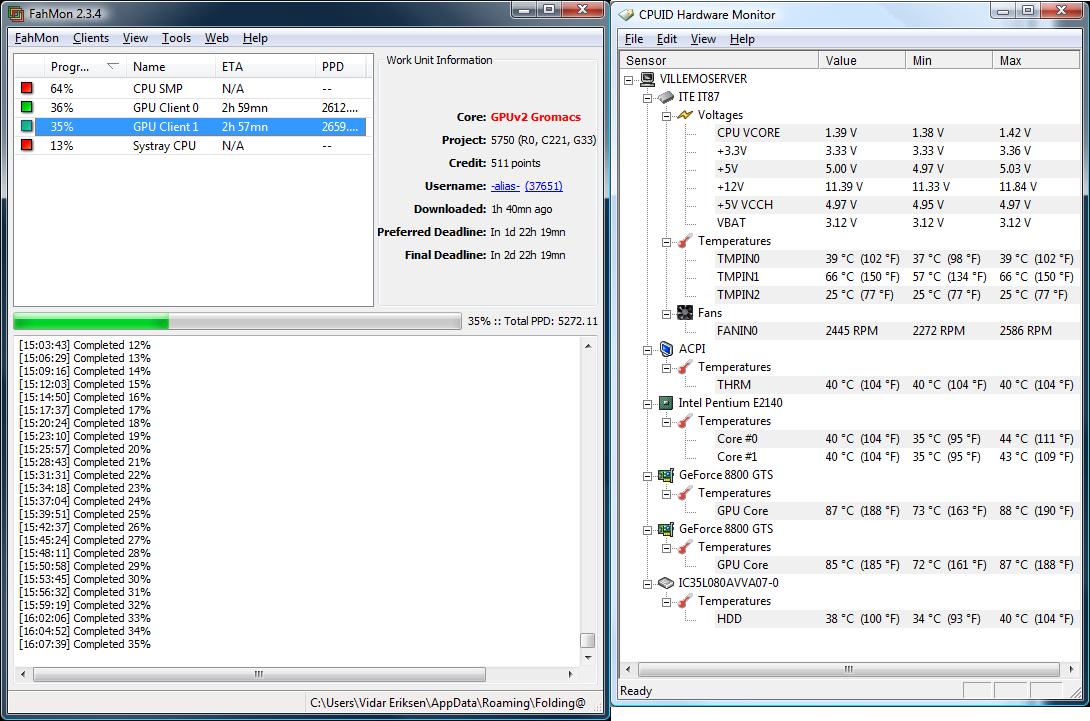
Task: Sort clients by the PPD column header
Action: (x=341, y=67)
